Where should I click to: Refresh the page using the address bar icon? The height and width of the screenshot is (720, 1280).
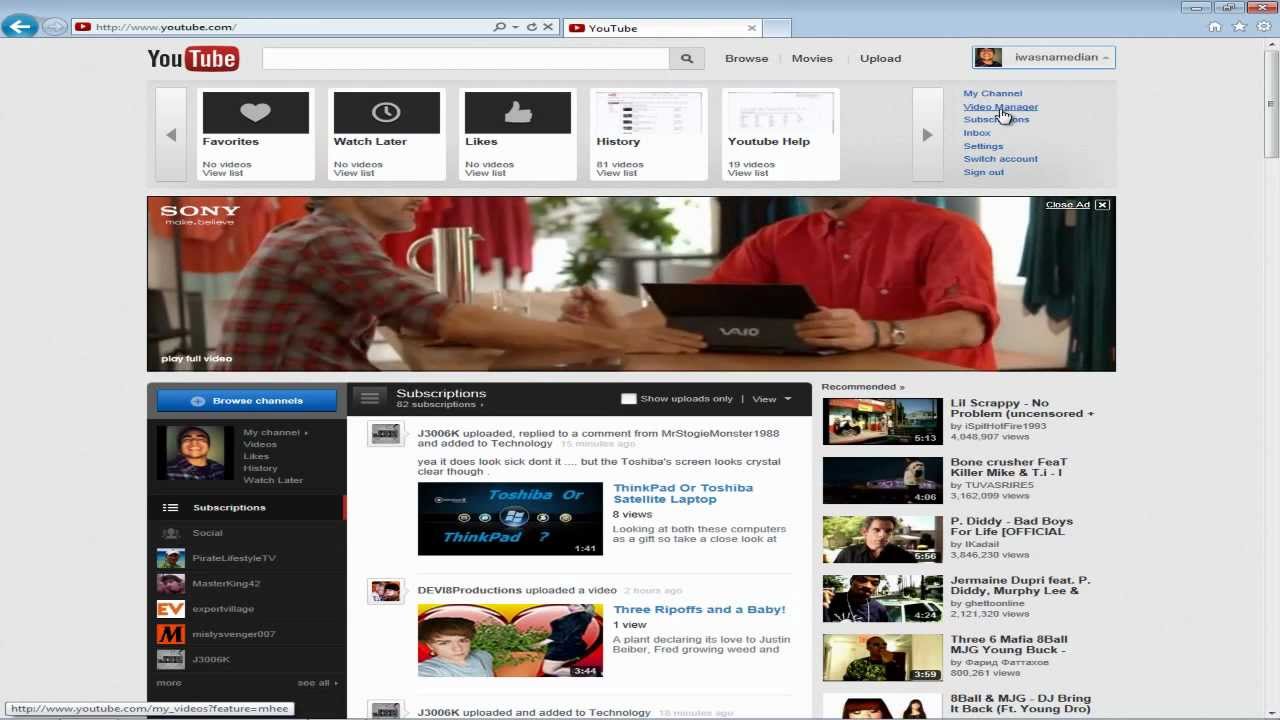coord(532,27)
